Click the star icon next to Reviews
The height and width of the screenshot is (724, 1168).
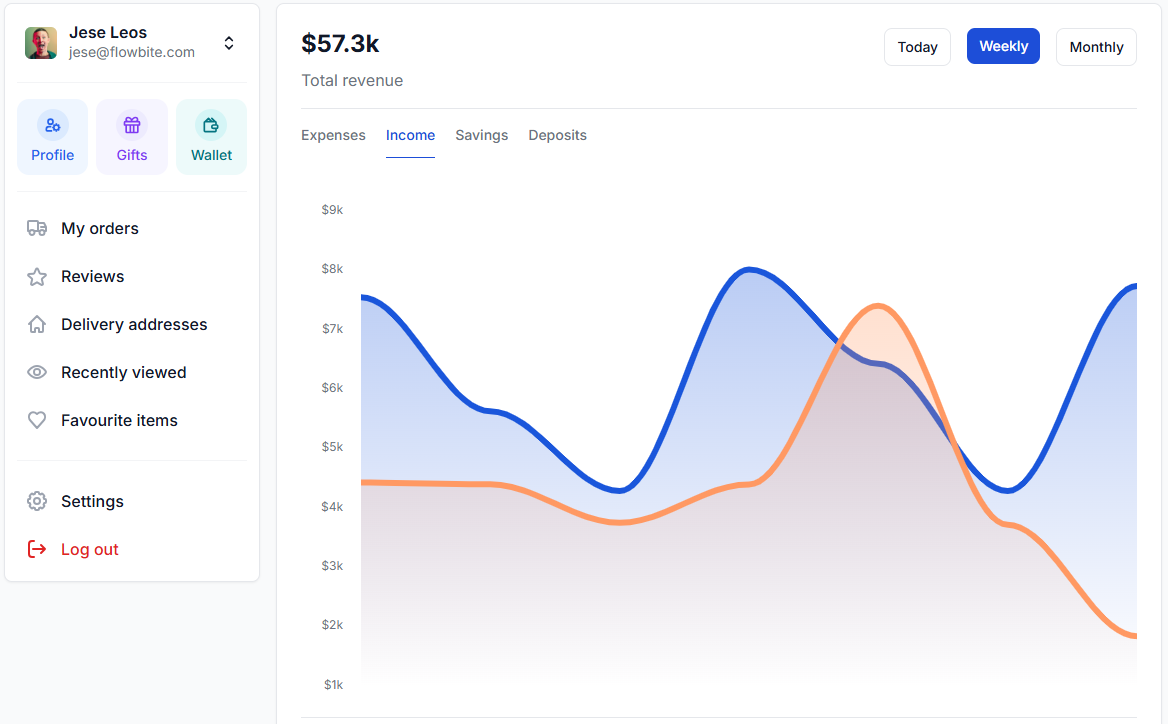(x=37, y=277)
